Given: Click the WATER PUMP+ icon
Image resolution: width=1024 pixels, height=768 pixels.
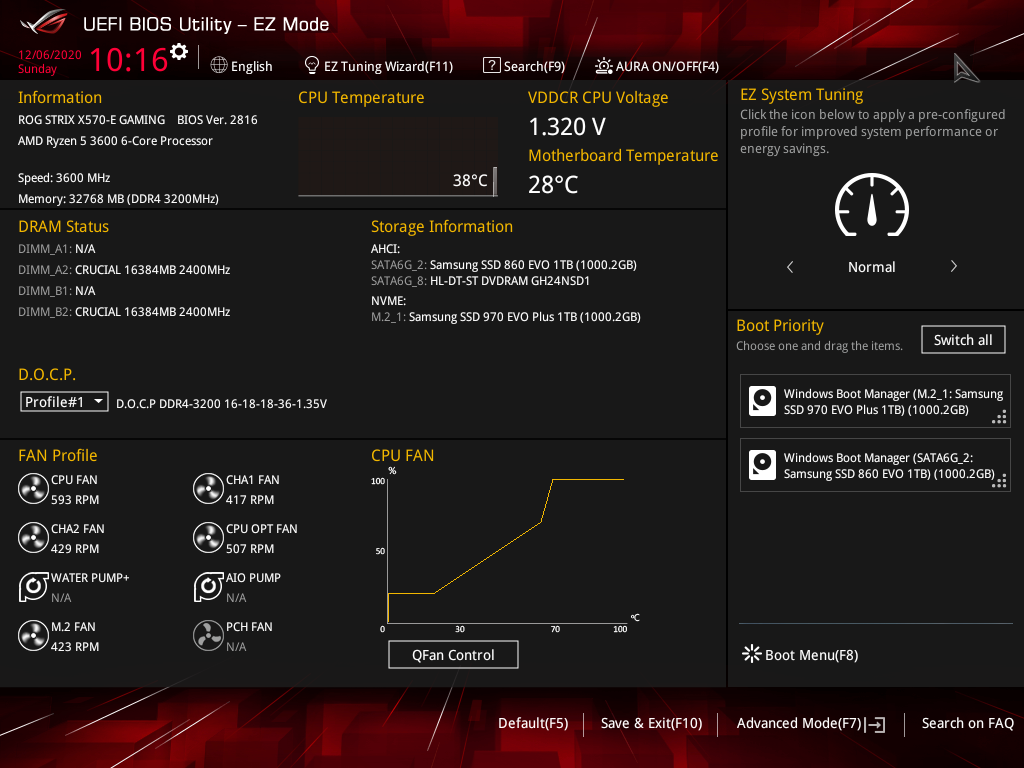Looking at the screenshot, I should 33,586.
